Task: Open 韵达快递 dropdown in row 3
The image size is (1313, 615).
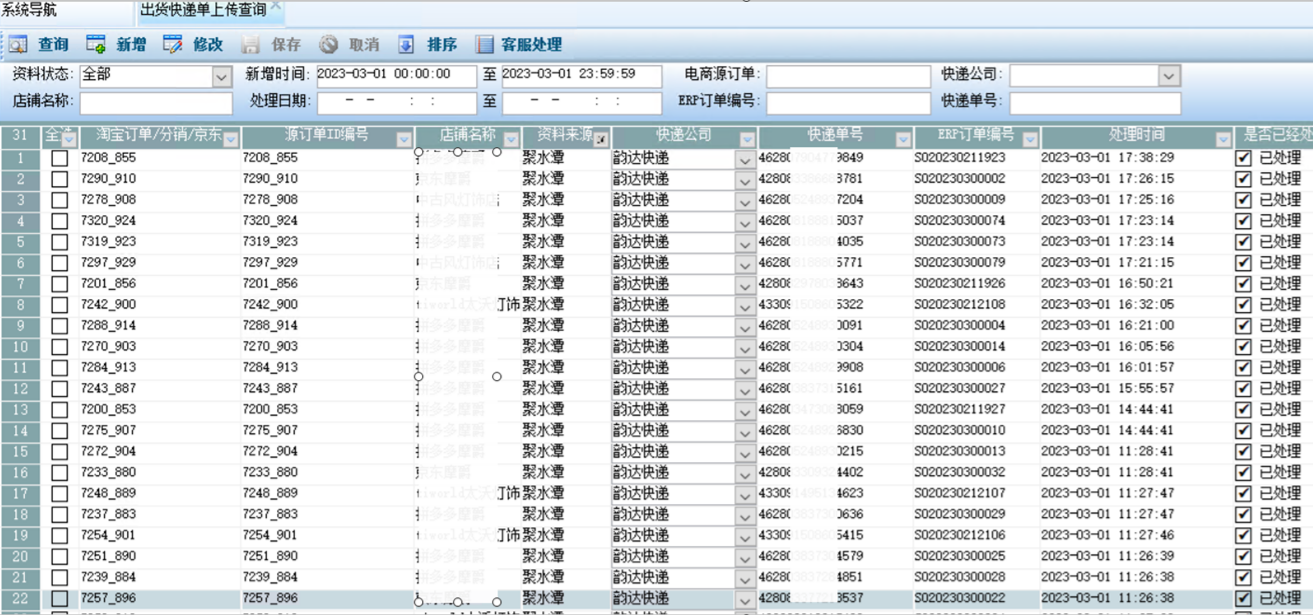Action: [745, 201]
